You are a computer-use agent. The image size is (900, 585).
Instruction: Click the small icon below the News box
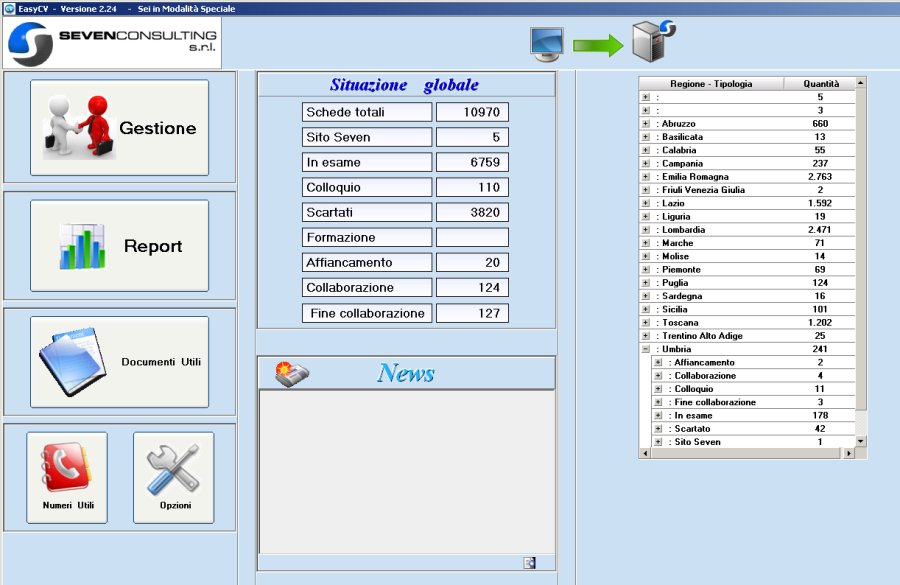[529, 563]
